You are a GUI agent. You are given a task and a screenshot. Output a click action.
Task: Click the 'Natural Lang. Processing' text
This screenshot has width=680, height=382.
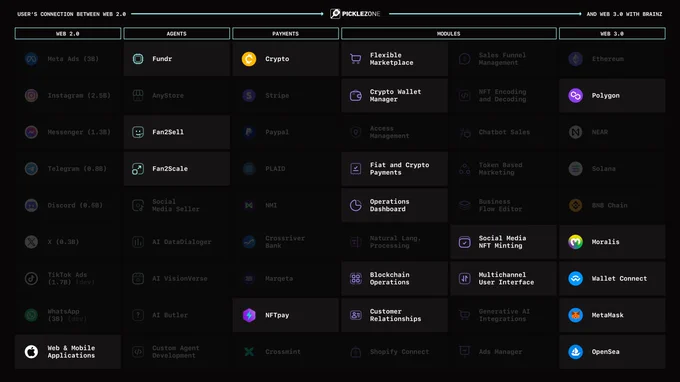click(395, 242)
